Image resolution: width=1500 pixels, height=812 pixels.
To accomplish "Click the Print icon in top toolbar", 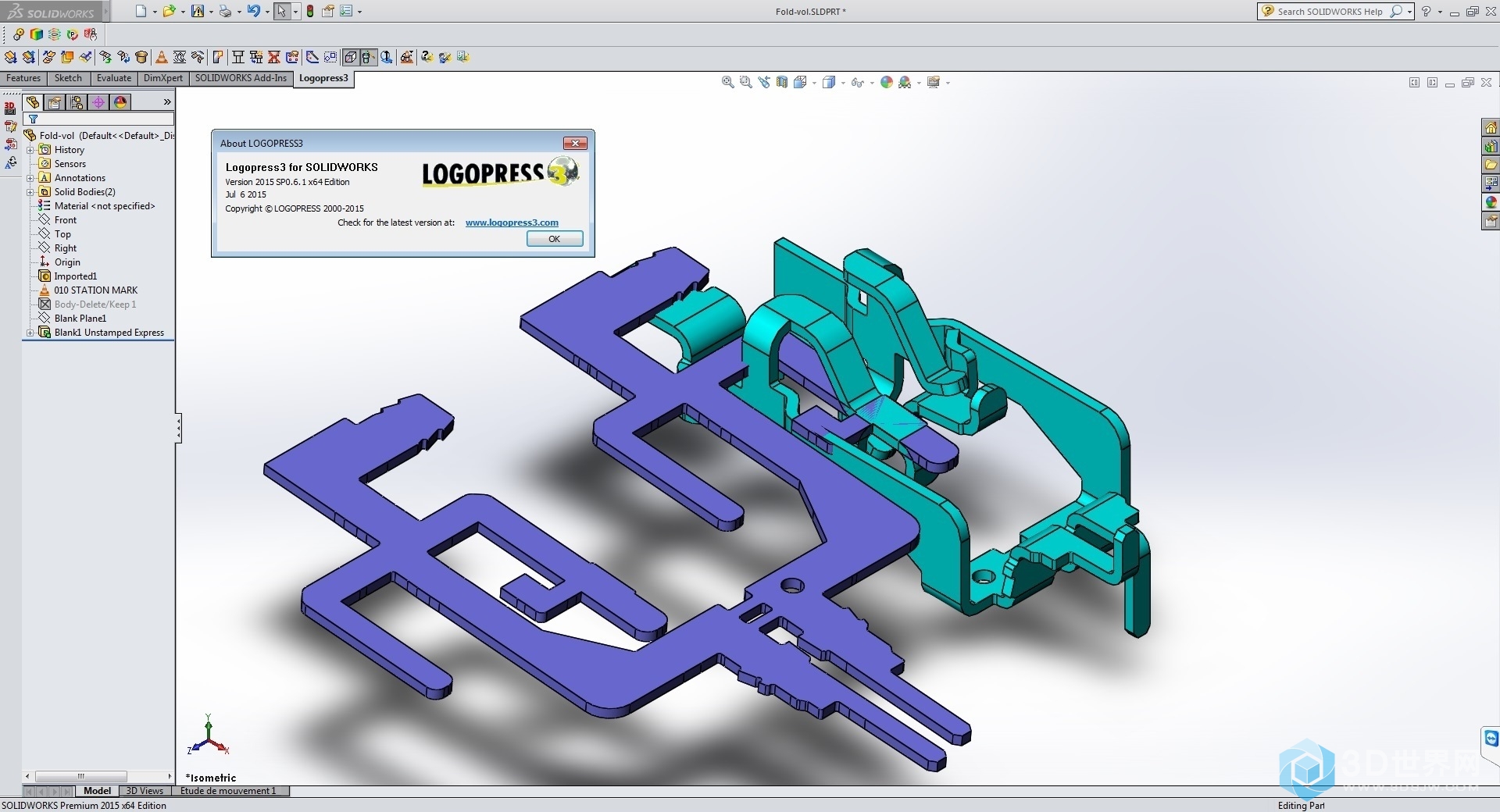I will tap(225, 11).
